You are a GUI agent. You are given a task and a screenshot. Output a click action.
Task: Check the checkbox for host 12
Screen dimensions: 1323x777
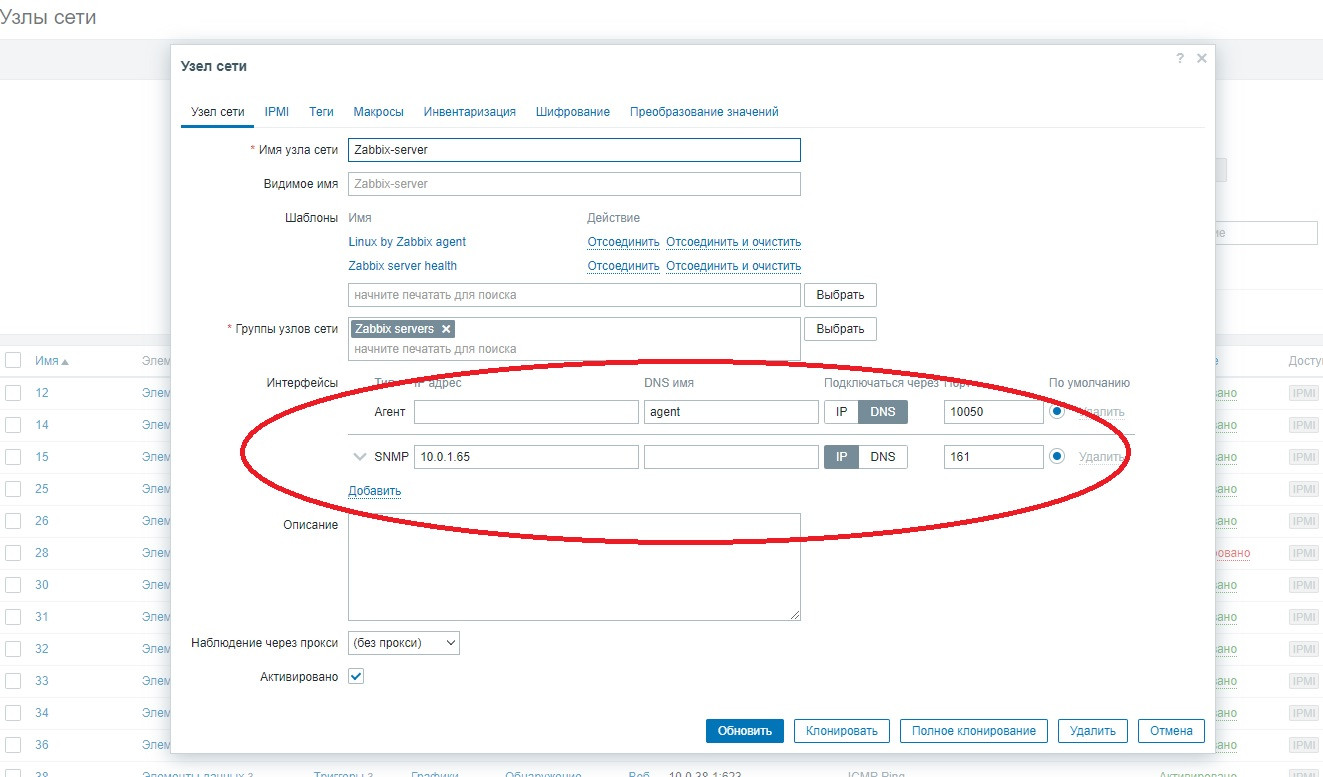13,393
